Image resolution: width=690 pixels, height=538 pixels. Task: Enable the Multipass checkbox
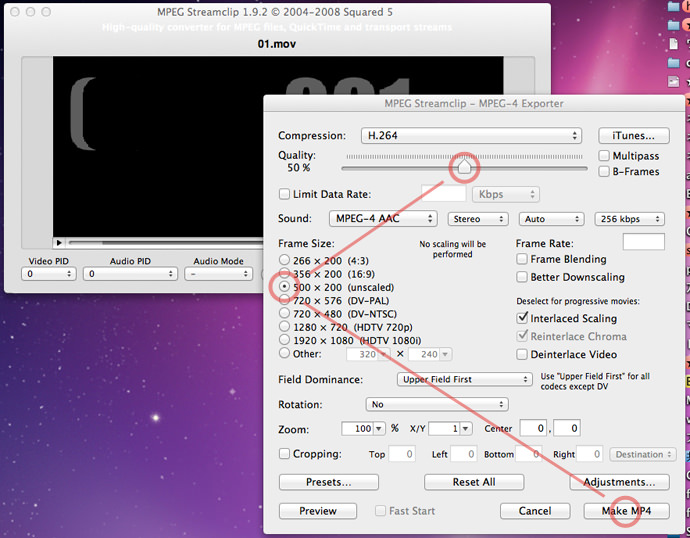pyautogui.click(x=604, y=156)
